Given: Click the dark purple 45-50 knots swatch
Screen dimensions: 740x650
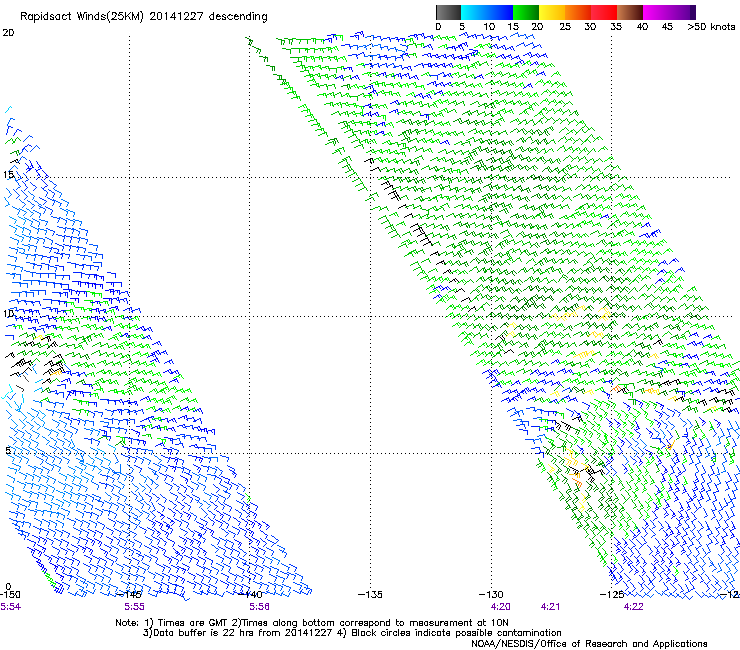Looking at the screenshot, I should click(x=682, y=12).
